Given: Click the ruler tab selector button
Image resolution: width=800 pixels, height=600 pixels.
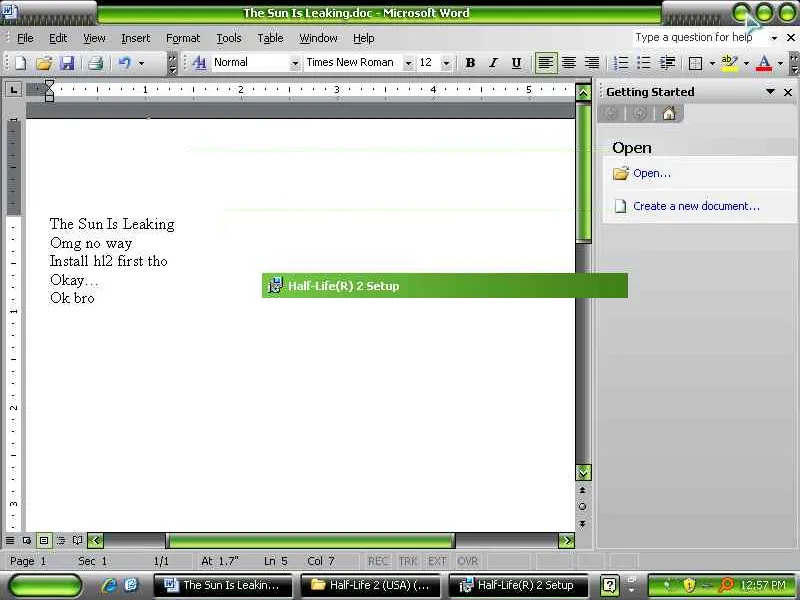Looking at the screenshot, I should pyautogui.click(x=13, y=90).
